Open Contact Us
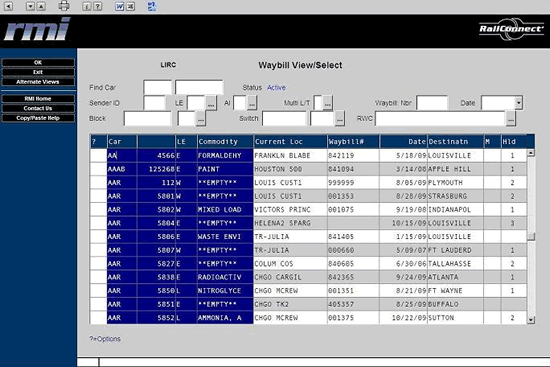Image resolution: width=550 pixels, height=367 pixels. coord(38,108)
